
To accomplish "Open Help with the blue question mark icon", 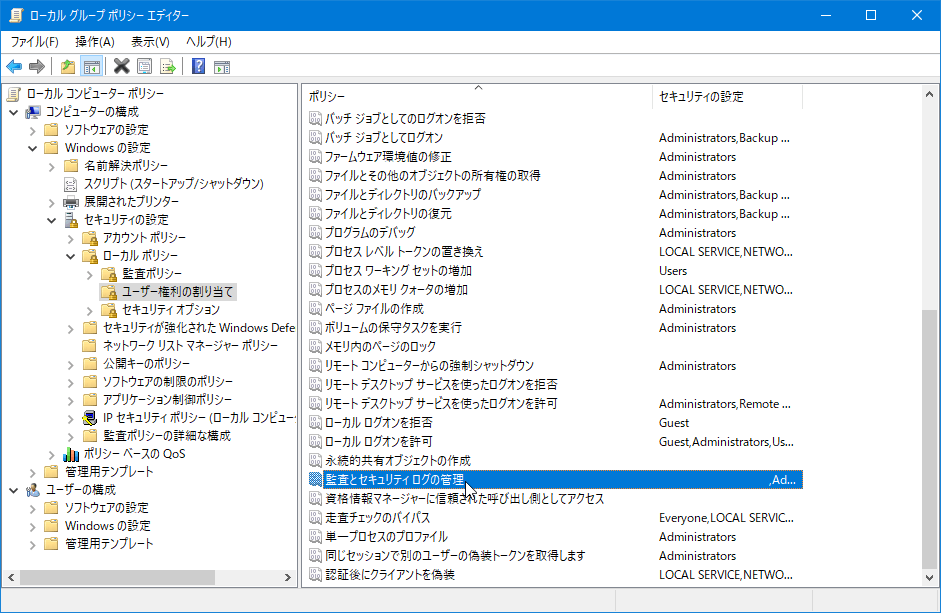I will pyautogui.click(x=198, y=67).
